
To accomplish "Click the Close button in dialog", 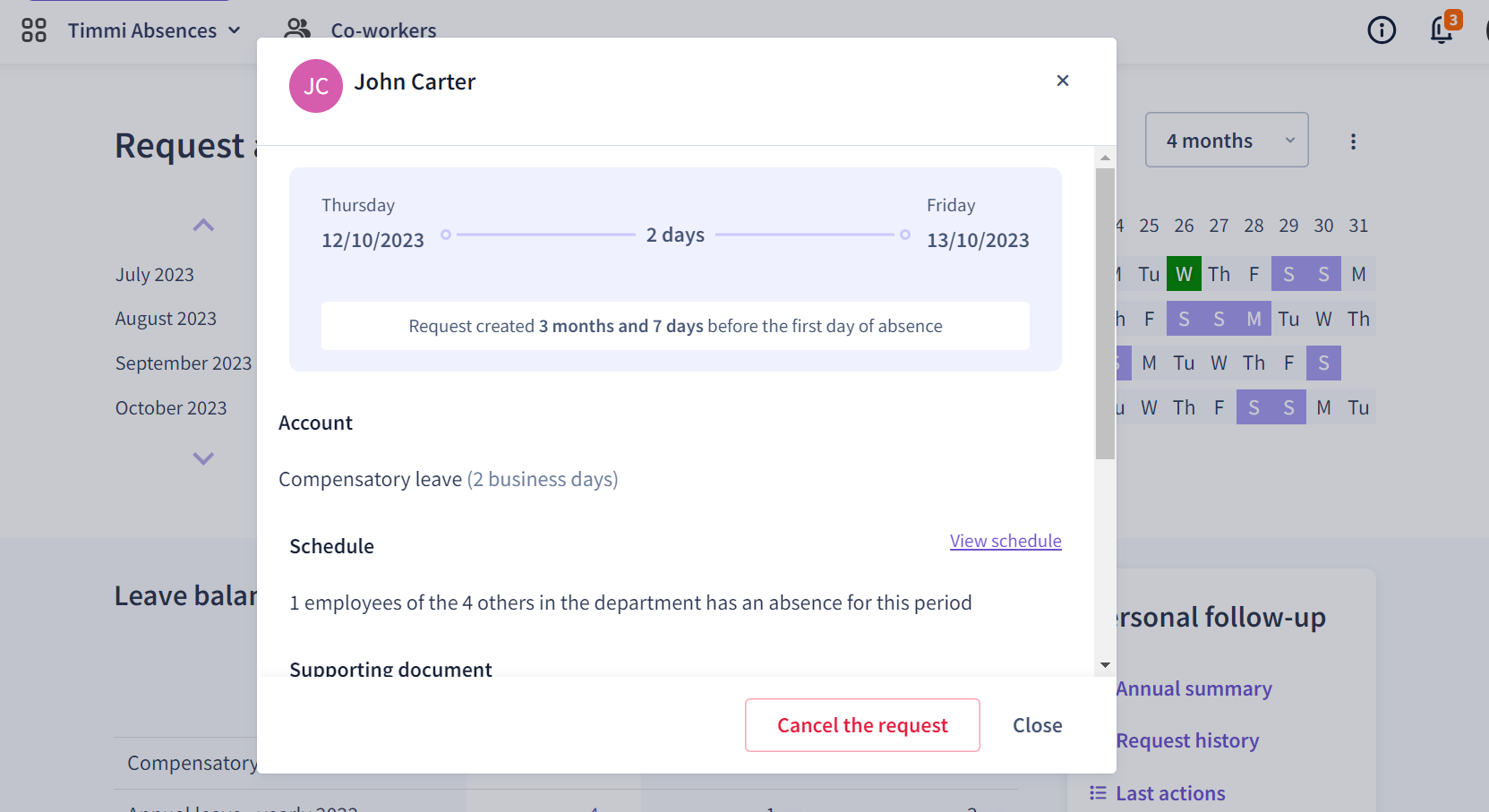I will 1038,725.
